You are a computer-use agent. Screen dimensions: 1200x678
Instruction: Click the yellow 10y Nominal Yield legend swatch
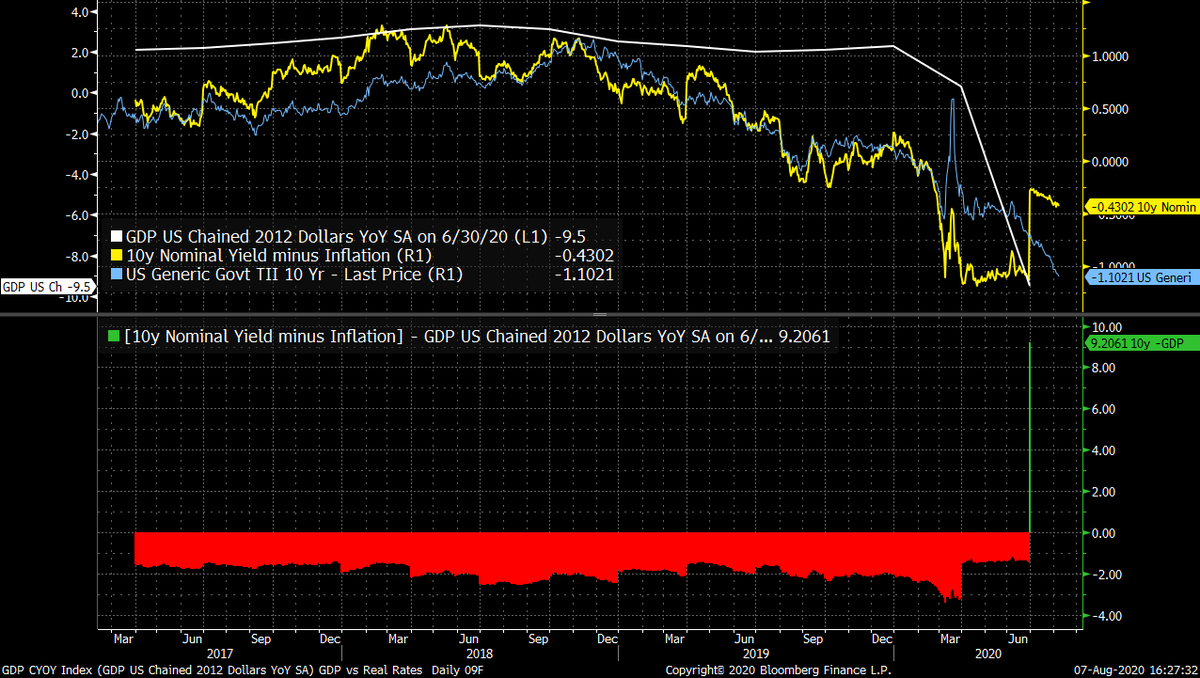pos(116,256)
